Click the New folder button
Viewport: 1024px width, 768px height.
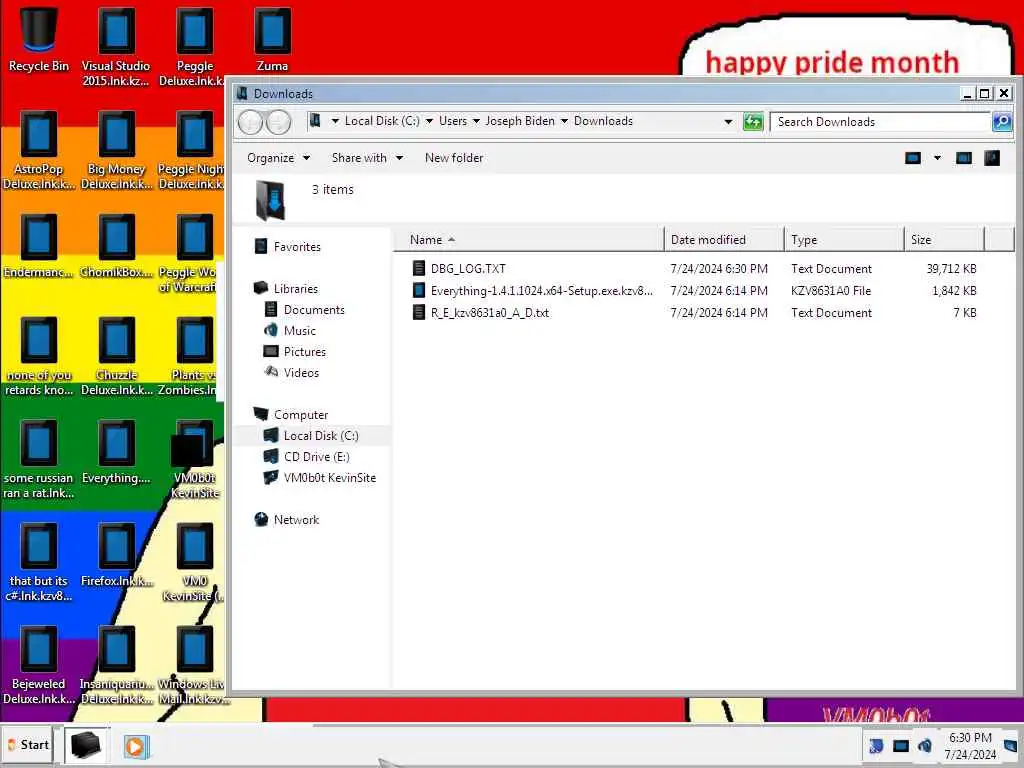(x=454, y=158)
